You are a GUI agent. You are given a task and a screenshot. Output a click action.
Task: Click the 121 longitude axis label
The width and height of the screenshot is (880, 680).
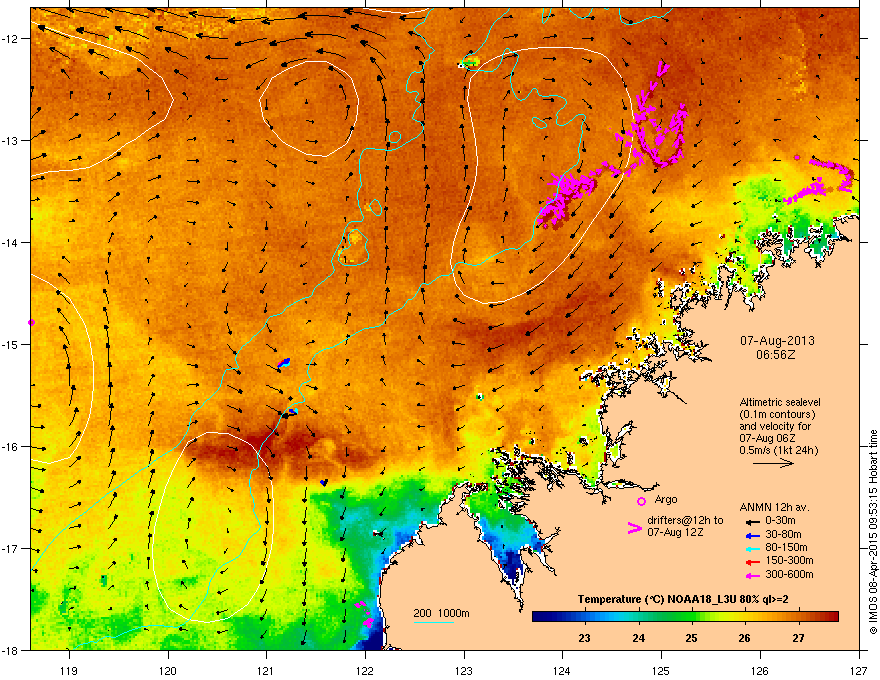click(x=266, y=670)
